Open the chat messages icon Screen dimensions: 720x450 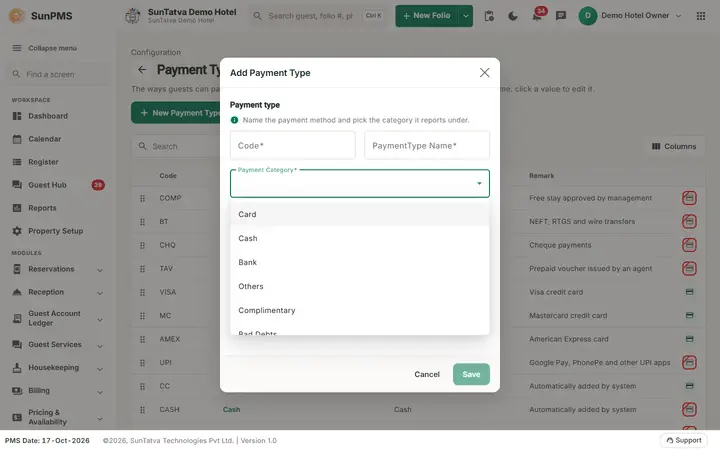[x=561, y=16]
